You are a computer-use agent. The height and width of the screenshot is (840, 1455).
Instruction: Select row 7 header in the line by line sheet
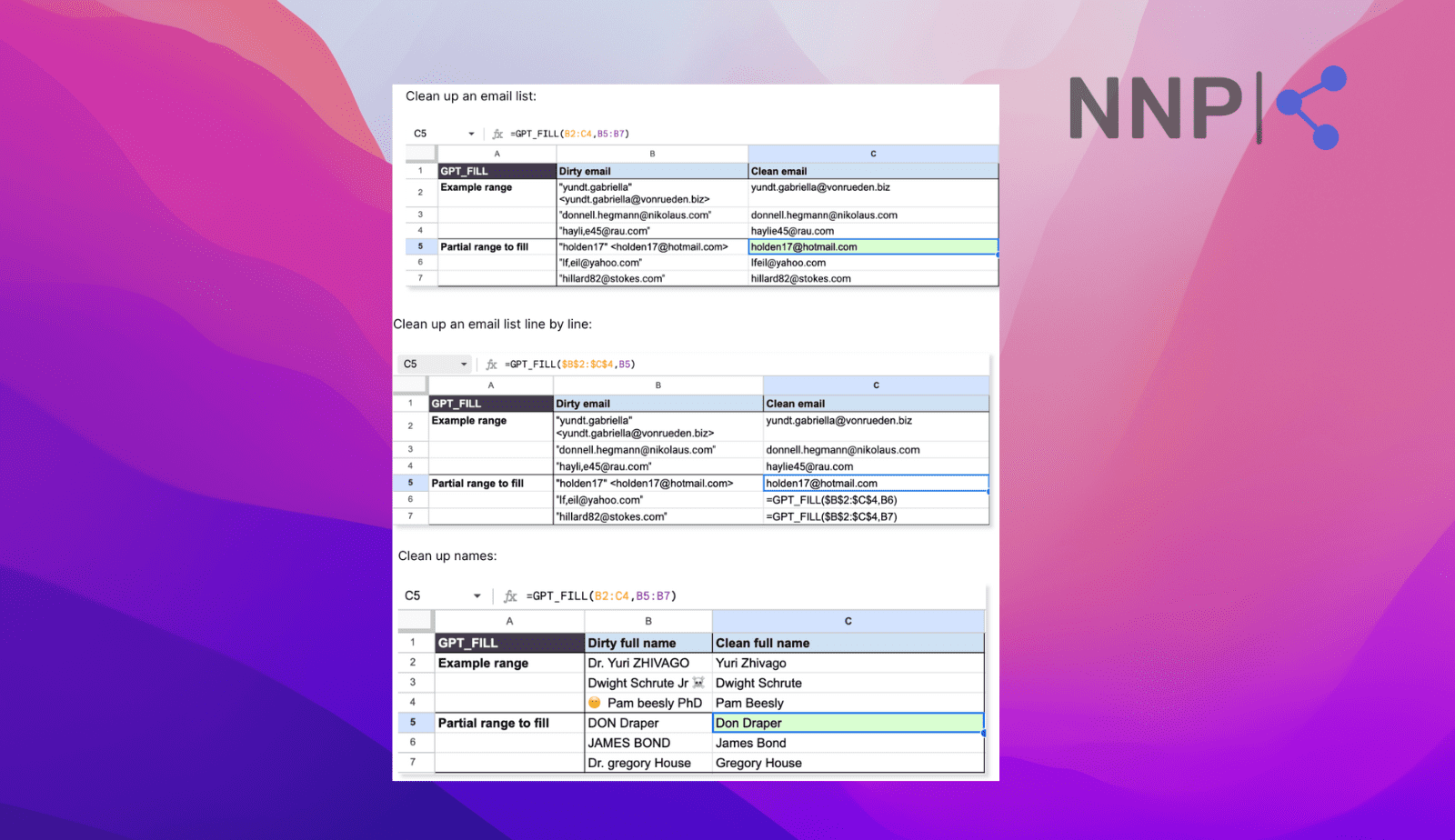point(410,516)
